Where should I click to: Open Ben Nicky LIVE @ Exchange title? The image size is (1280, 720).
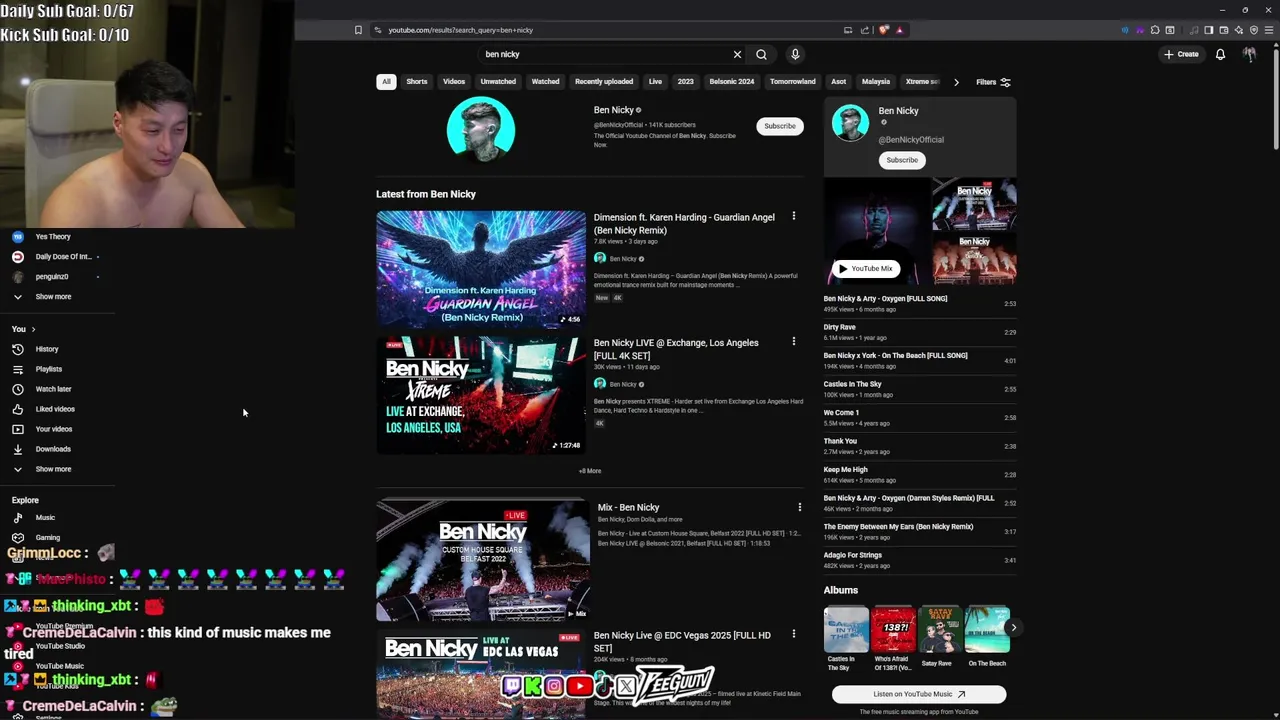pyautogui.click(x=676, y=349)
